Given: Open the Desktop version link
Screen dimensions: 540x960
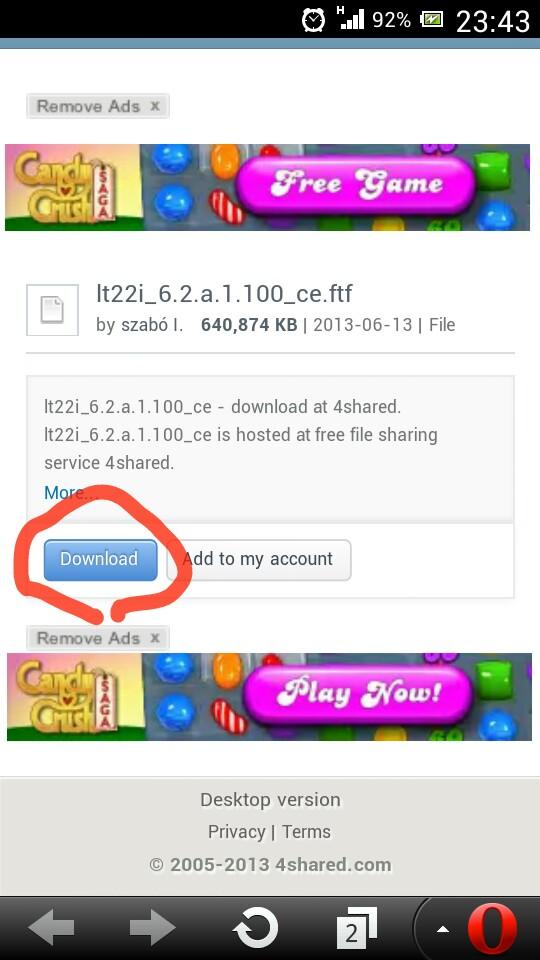Looking at the screenshot, I should click(x=270, y=800).
